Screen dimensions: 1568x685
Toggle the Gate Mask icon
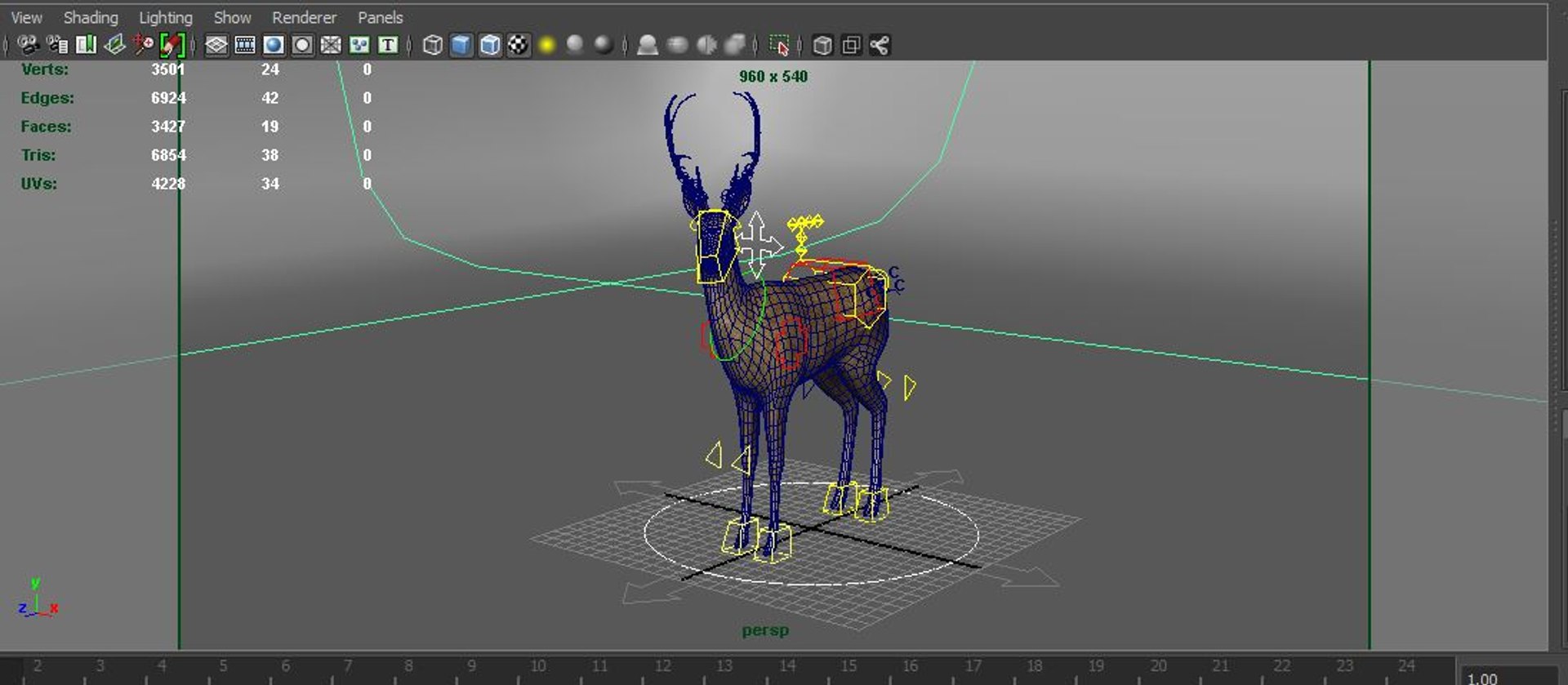coord(302,45)
